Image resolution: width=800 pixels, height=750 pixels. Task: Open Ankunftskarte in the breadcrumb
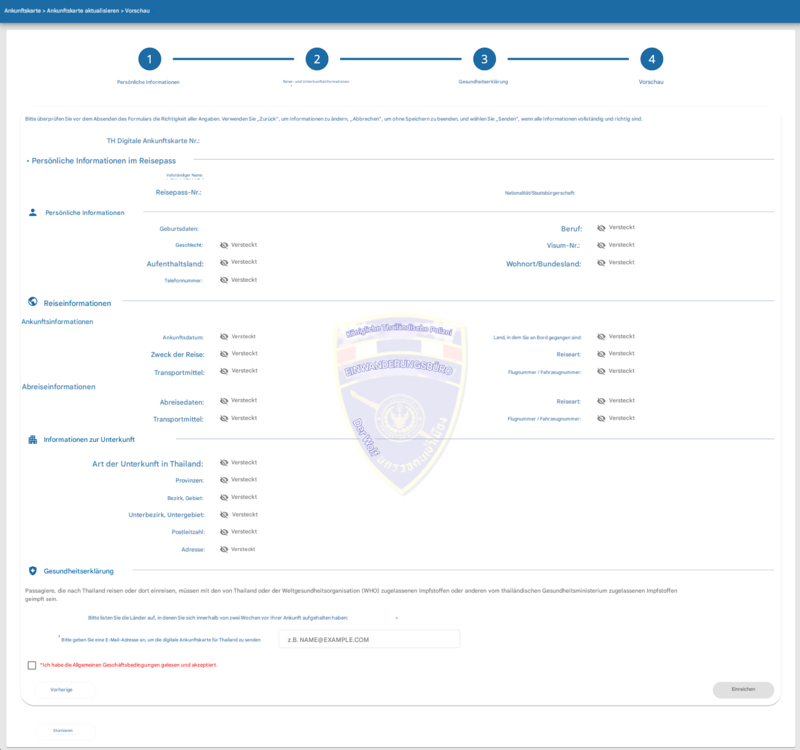point(22,11)
